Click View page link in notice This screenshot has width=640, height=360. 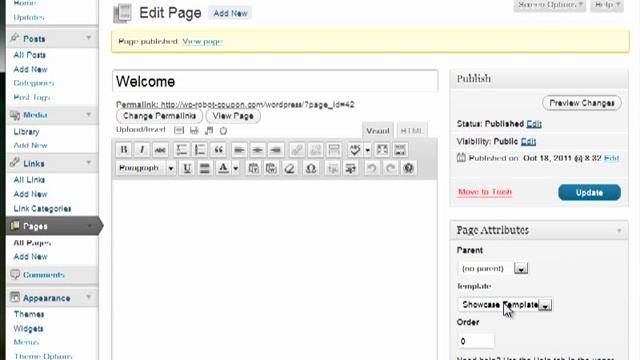pos(202,41)
